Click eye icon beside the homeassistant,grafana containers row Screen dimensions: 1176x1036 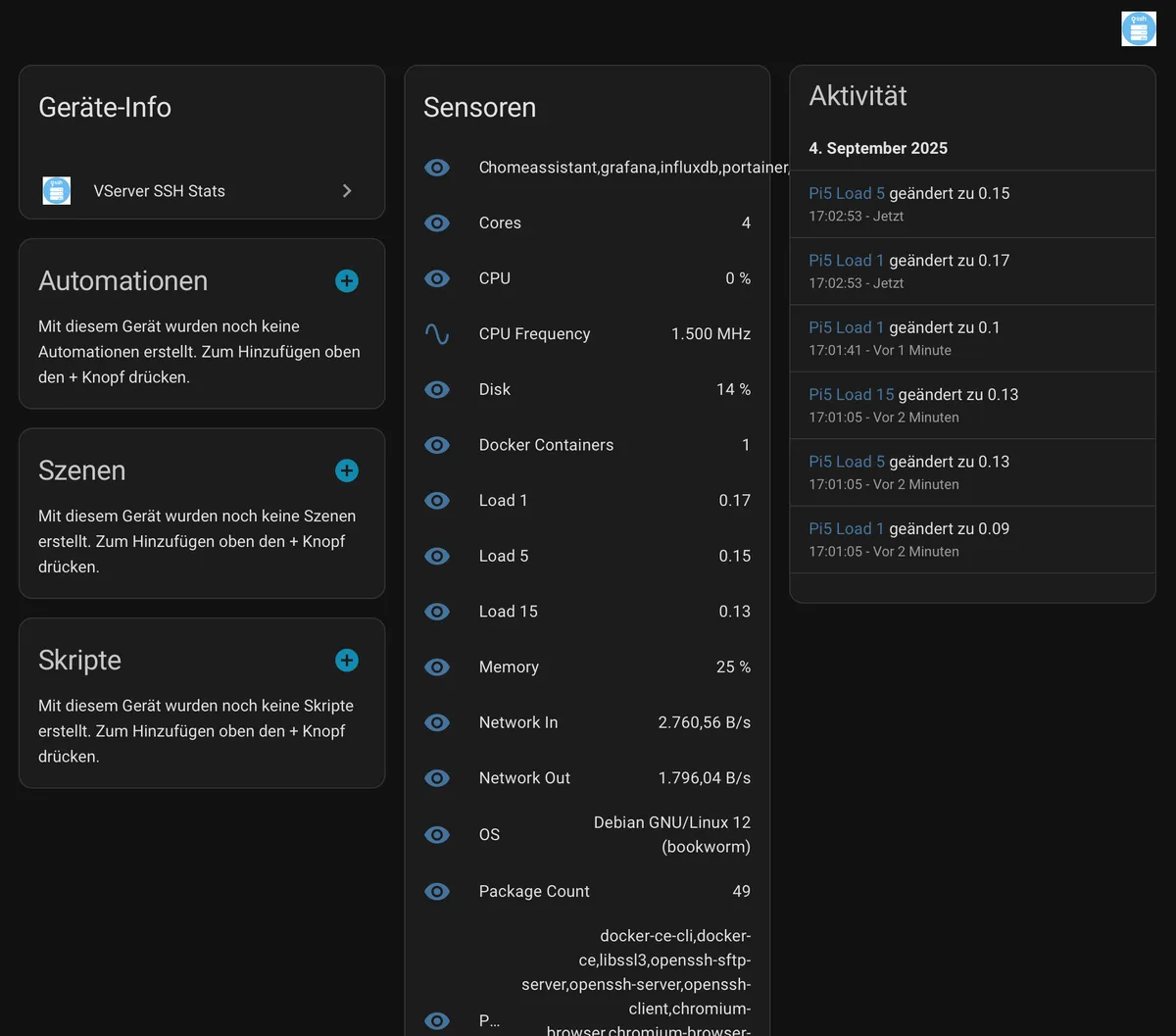(x=437, y=168)
